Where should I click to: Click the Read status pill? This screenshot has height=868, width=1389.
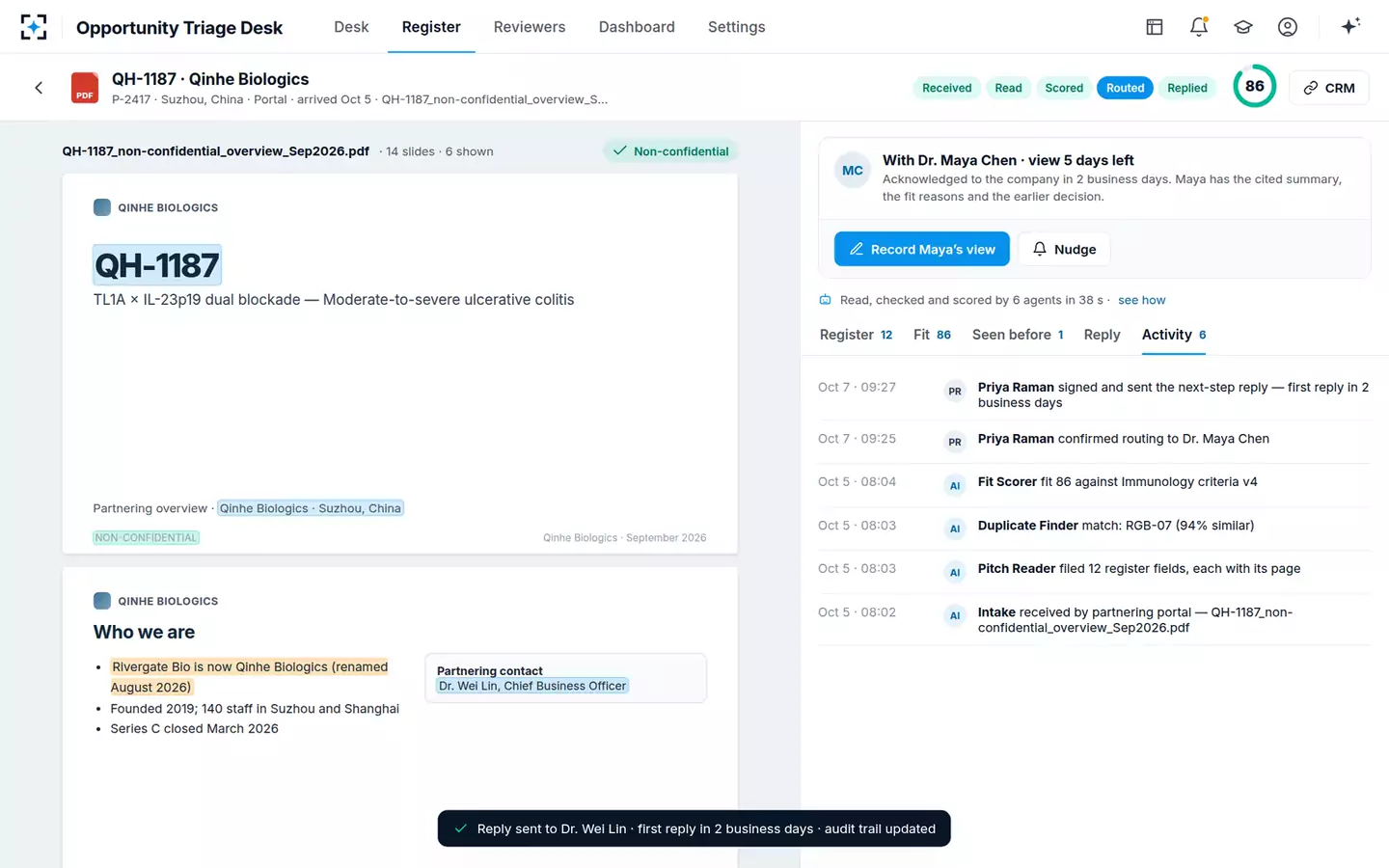tap(1008, 88)
